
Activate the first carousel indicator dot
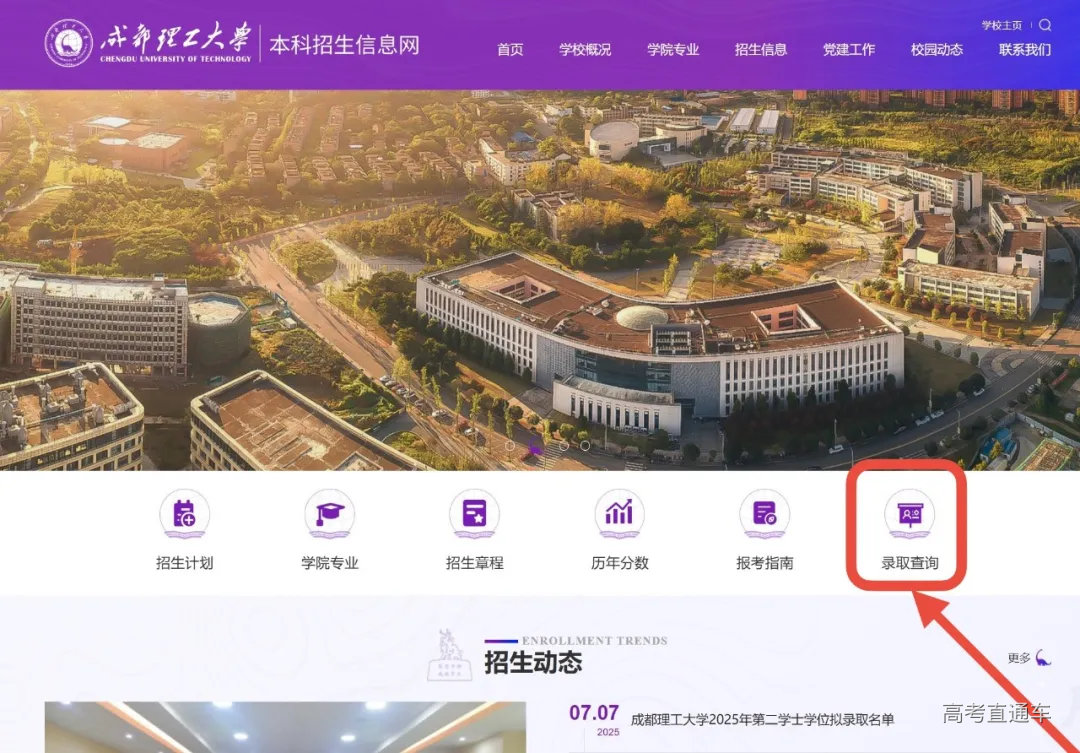[x=510, y=445]
